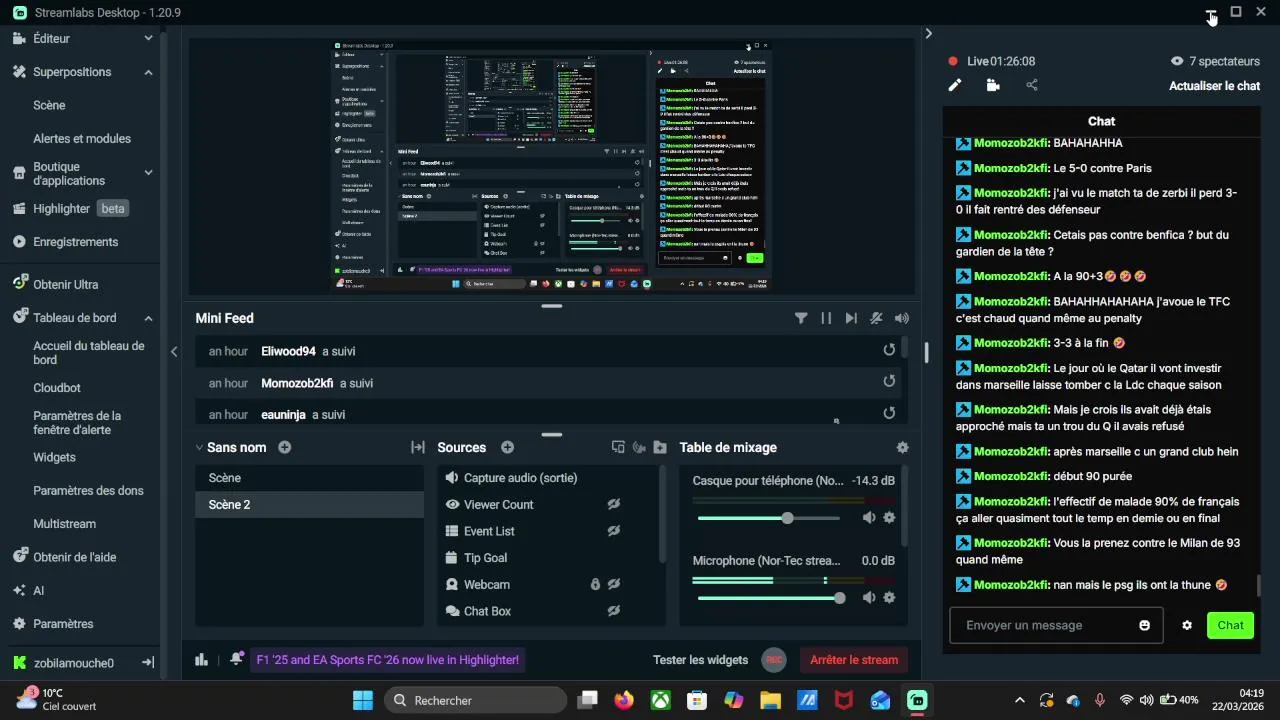Click the share icon in the live panel
Image resolution: width=1280 pixels, height=720 pixels.
(x=1032, y=86)
